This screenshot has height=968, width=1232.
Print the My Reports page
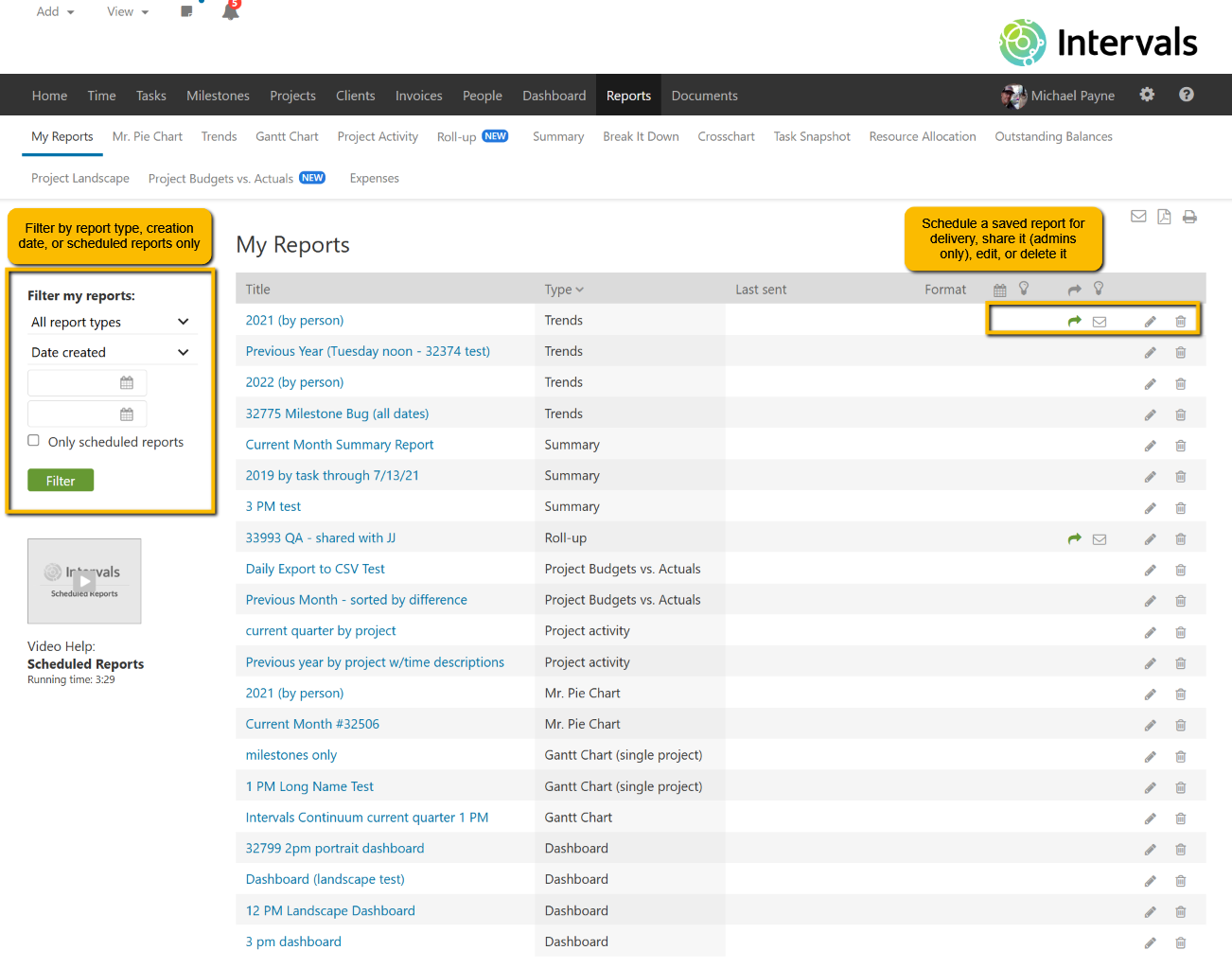click(1189, 217)
